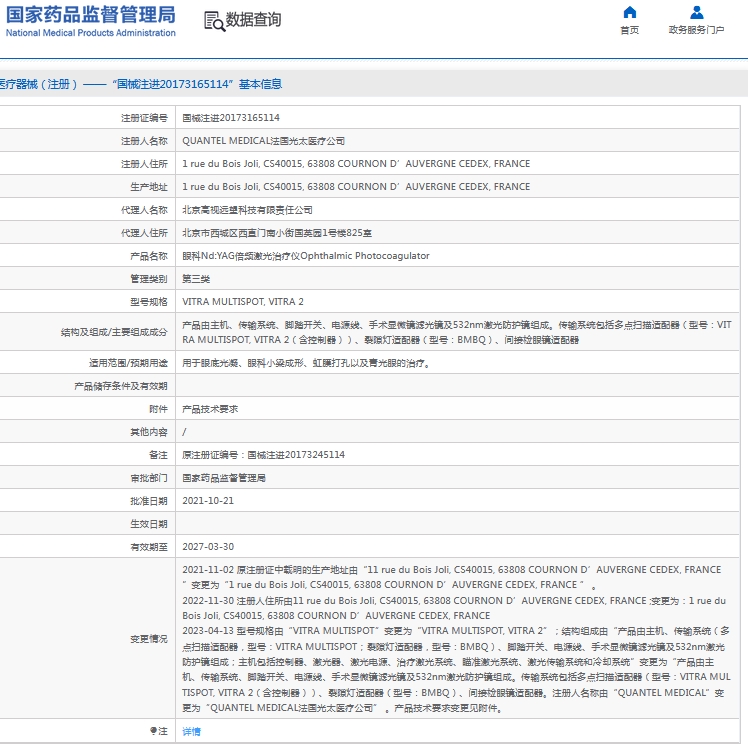
Task: Click the 政务服务门户 label text
Action: [696, 30]
